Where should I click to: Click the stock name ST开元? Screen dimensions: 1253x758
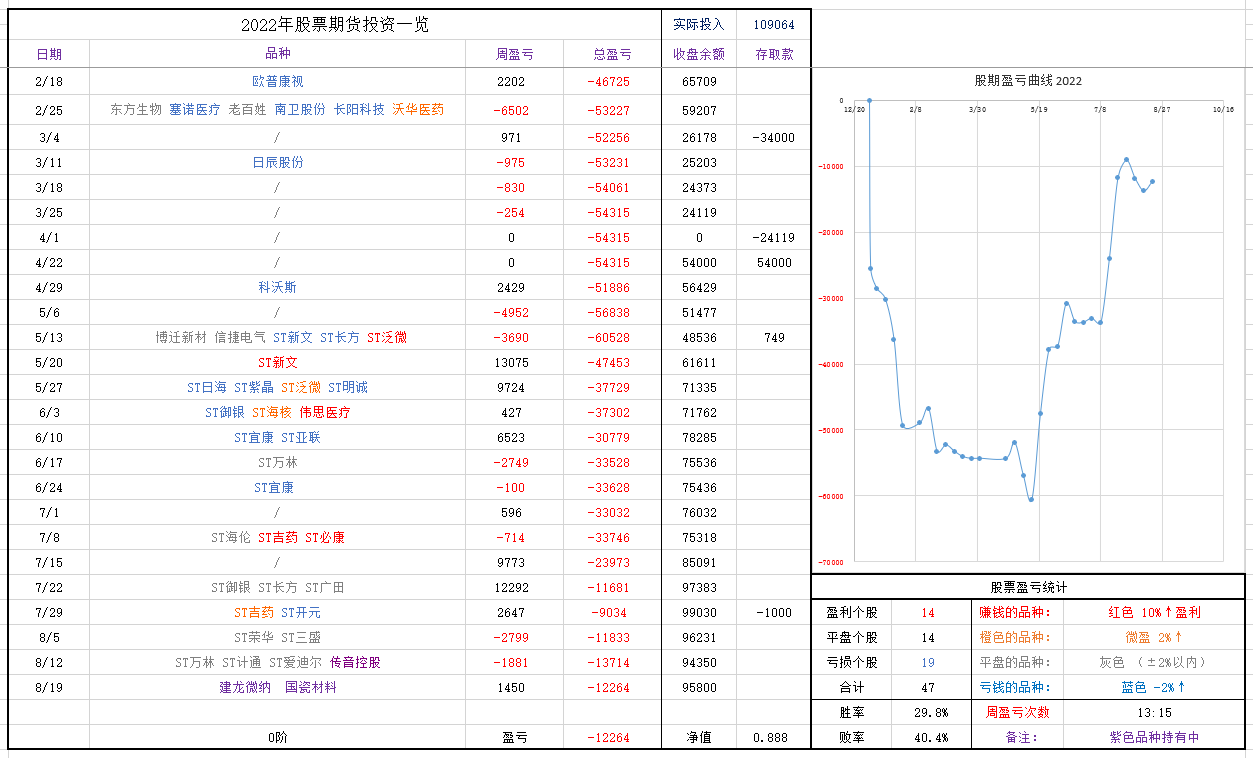click(x=301, y=612)
